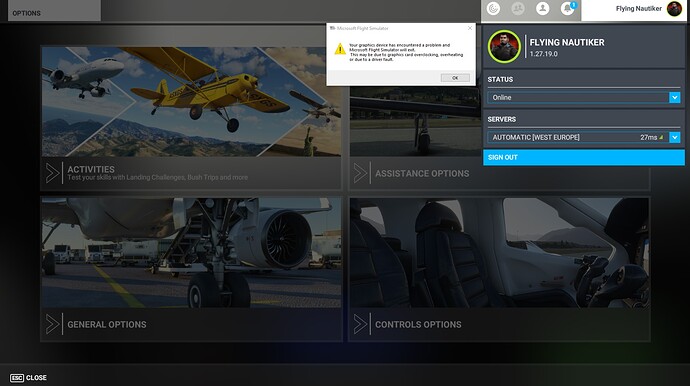Screen dimensions: 690x386
Task: Select the OPTIONS tab at the top
Action: (54, 11)
